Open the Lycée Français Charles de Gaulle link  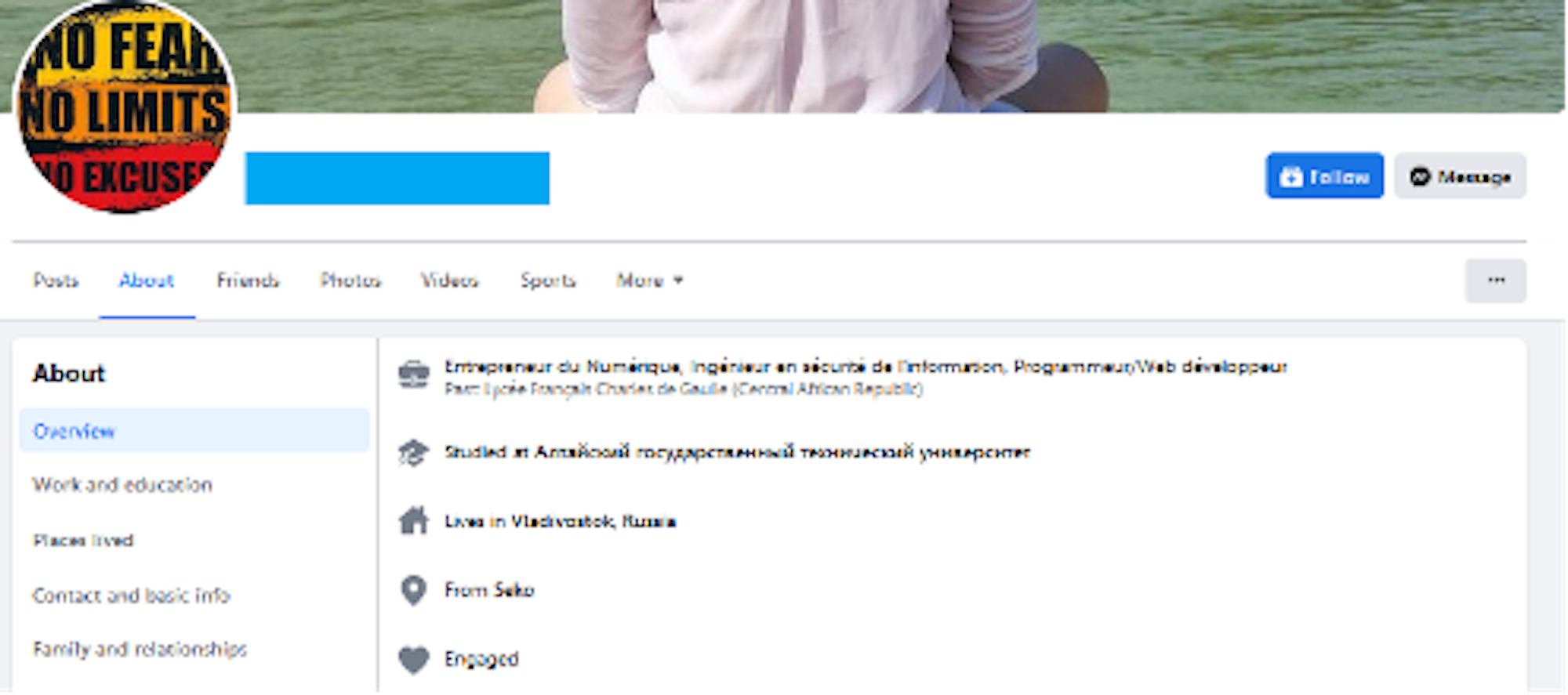605,389
